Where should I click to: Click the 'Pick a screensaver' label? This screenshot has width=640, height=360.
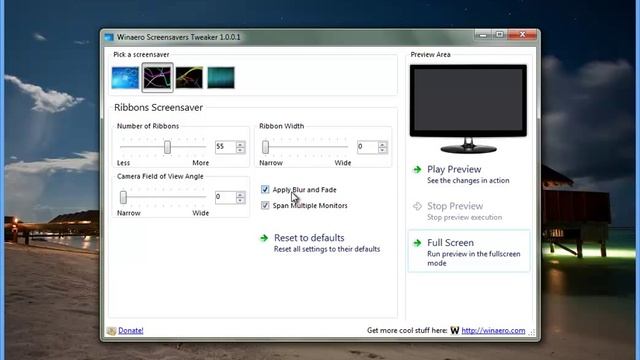click(141, 54)
